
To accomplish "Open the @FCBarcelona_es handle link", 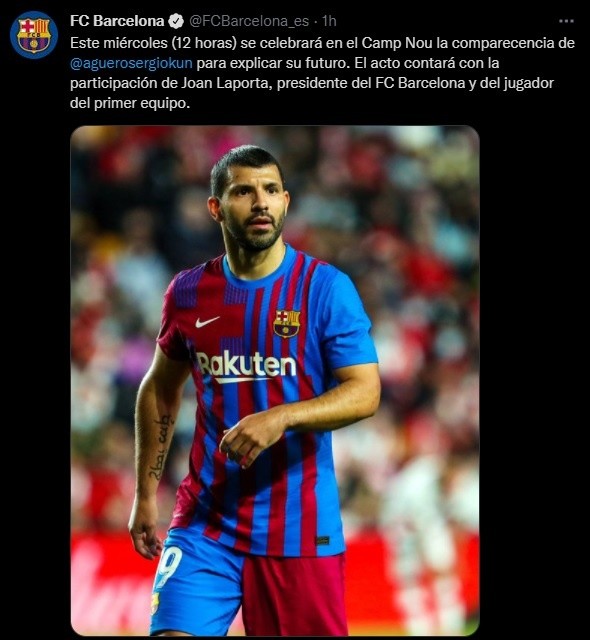I will [249, 21].
